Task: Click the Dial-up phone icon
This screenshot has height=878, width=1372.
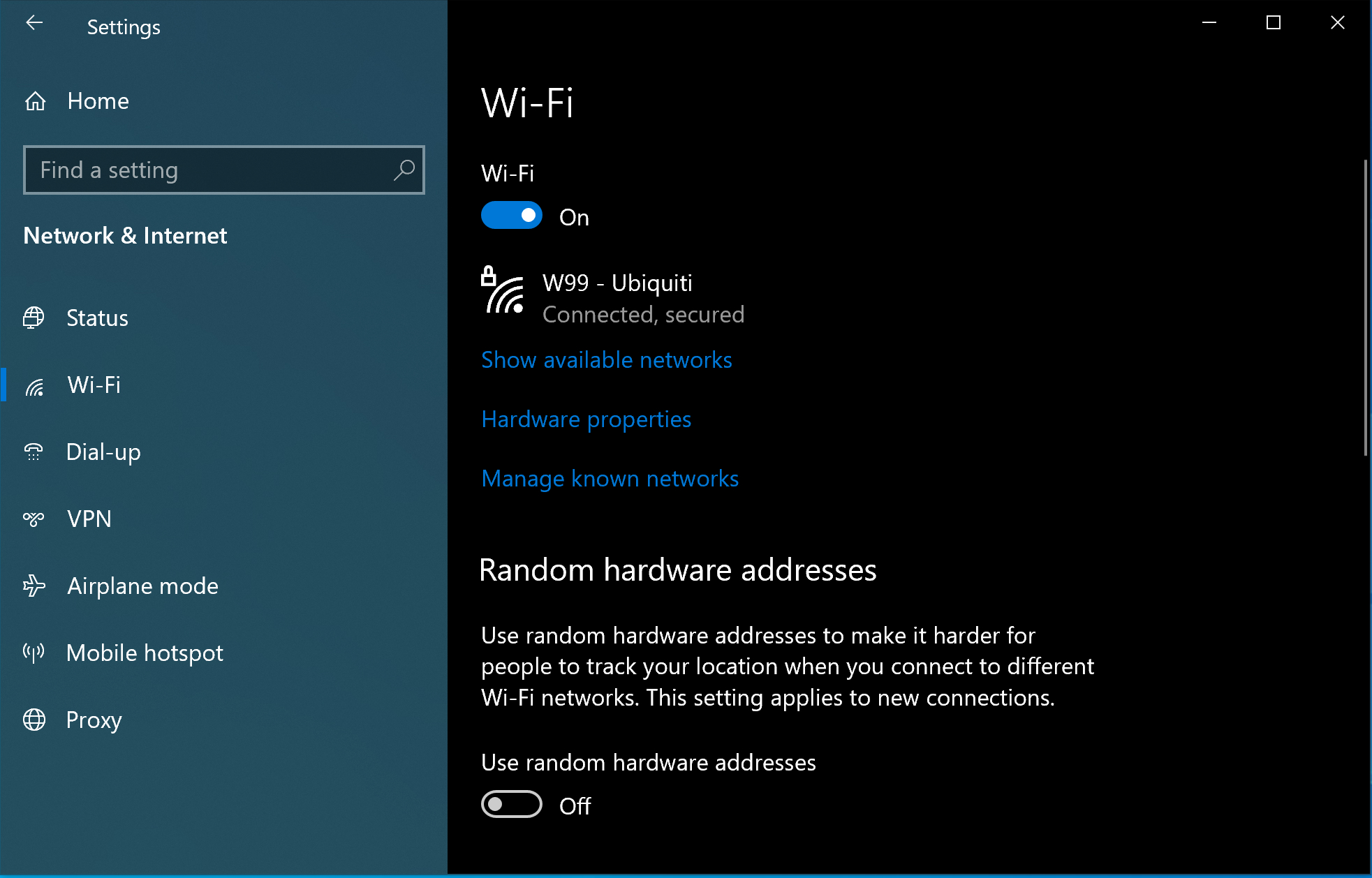Action: (x=34, y=452)
